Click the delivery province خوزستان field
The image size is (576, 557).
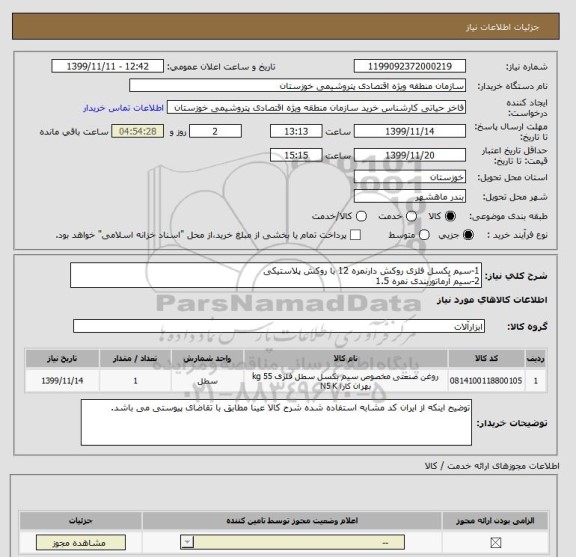click(410, 177)
